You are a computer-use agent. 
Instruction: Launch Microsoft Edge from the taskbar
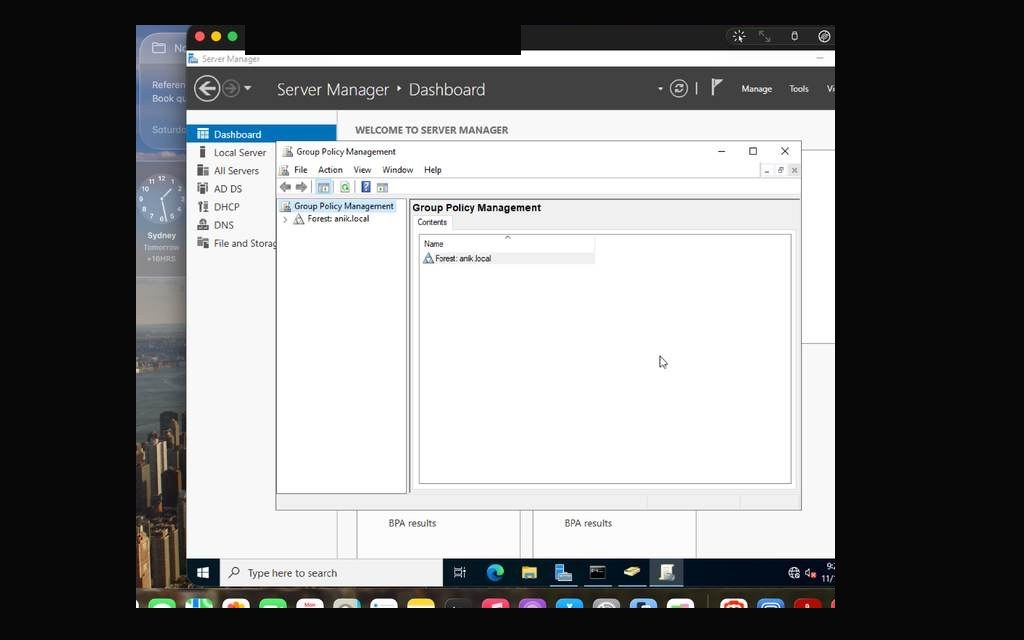pos(495,573)
